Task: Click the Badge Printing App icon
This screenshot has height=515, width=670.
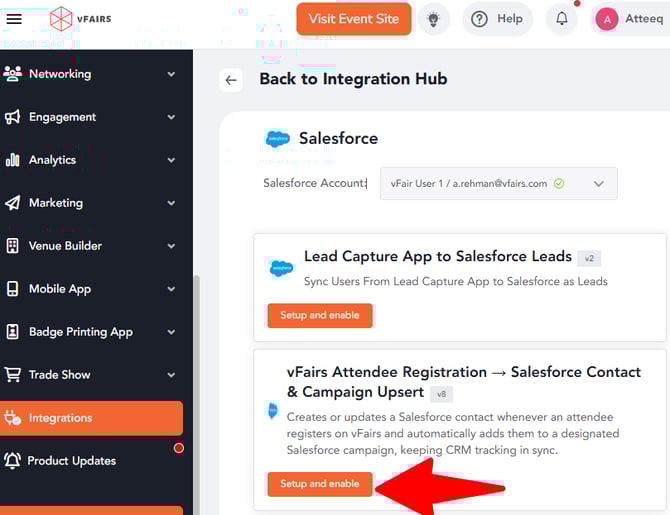Action: (x=13, y=332)
